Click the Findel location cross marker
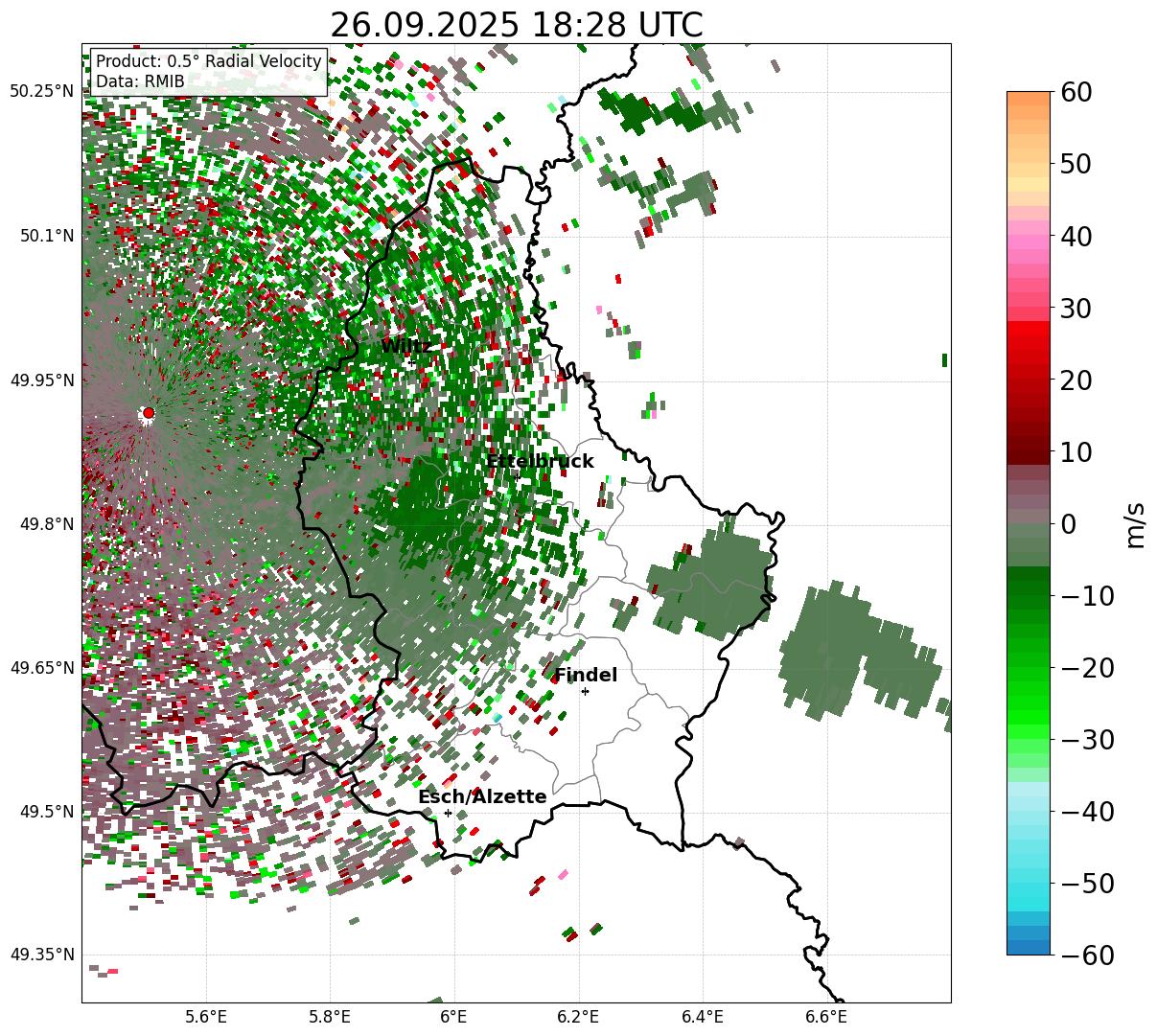This screenshot has width=1157, height=1036. 585,691
